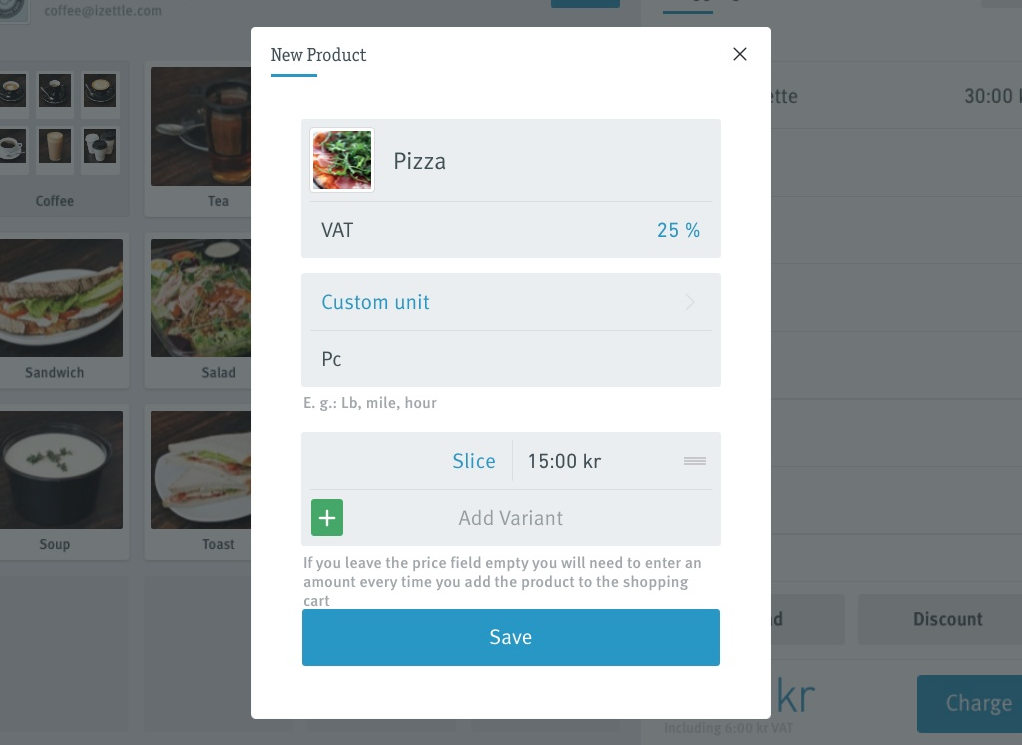Expand the Custom unit chevron
This screenshot has width=1022, height=745.
pyautogui.click(x=690, y=302)
